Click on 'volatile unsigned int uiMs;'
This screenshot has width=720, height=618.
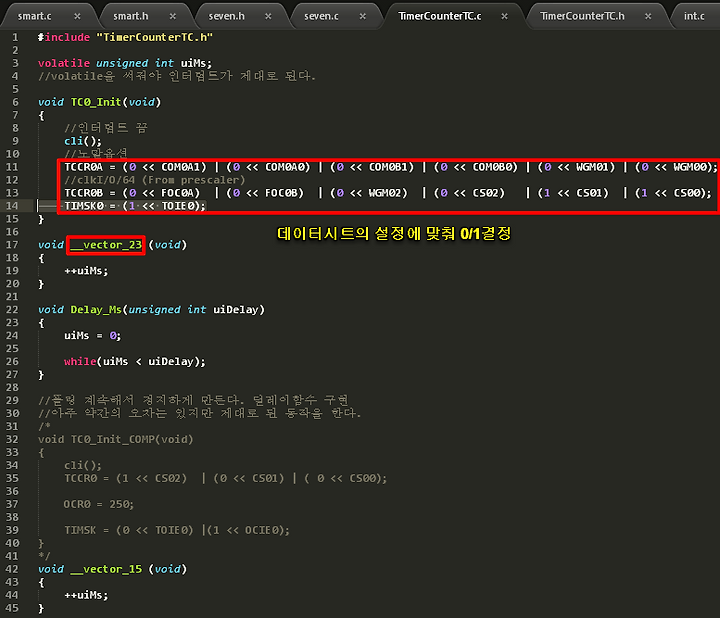click(125, 63)
